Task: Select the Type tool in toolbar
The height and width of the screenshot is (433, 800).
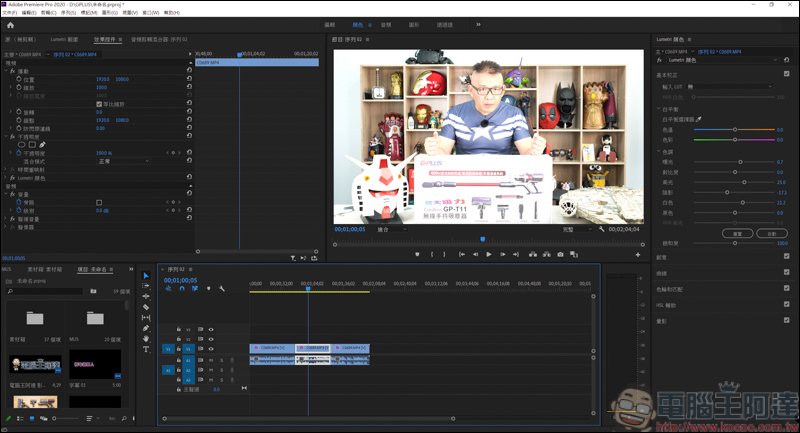Action: pos(146,349)
